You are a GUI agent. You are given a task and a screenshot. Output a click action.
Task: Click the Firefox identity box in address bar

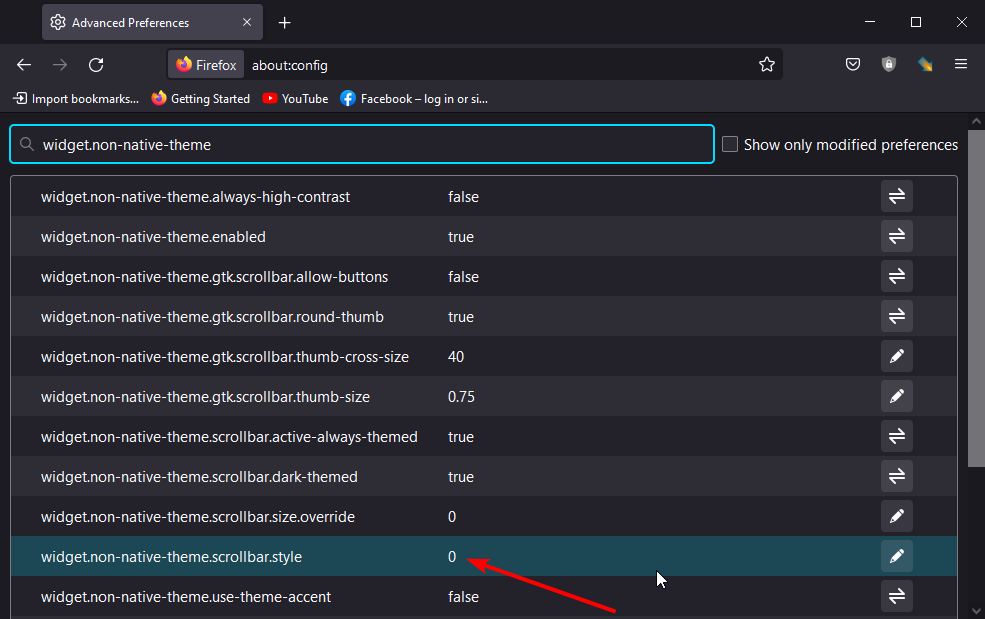[x=206, y=65]
